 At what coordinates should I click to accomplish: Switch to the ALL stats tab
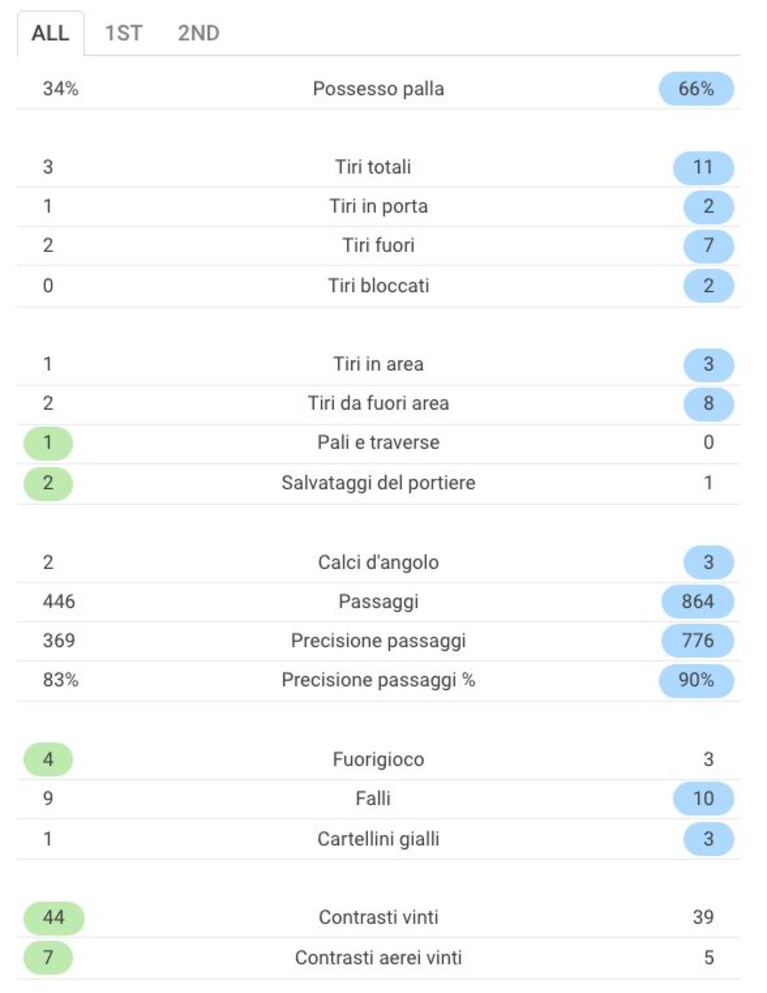(50, 33)
